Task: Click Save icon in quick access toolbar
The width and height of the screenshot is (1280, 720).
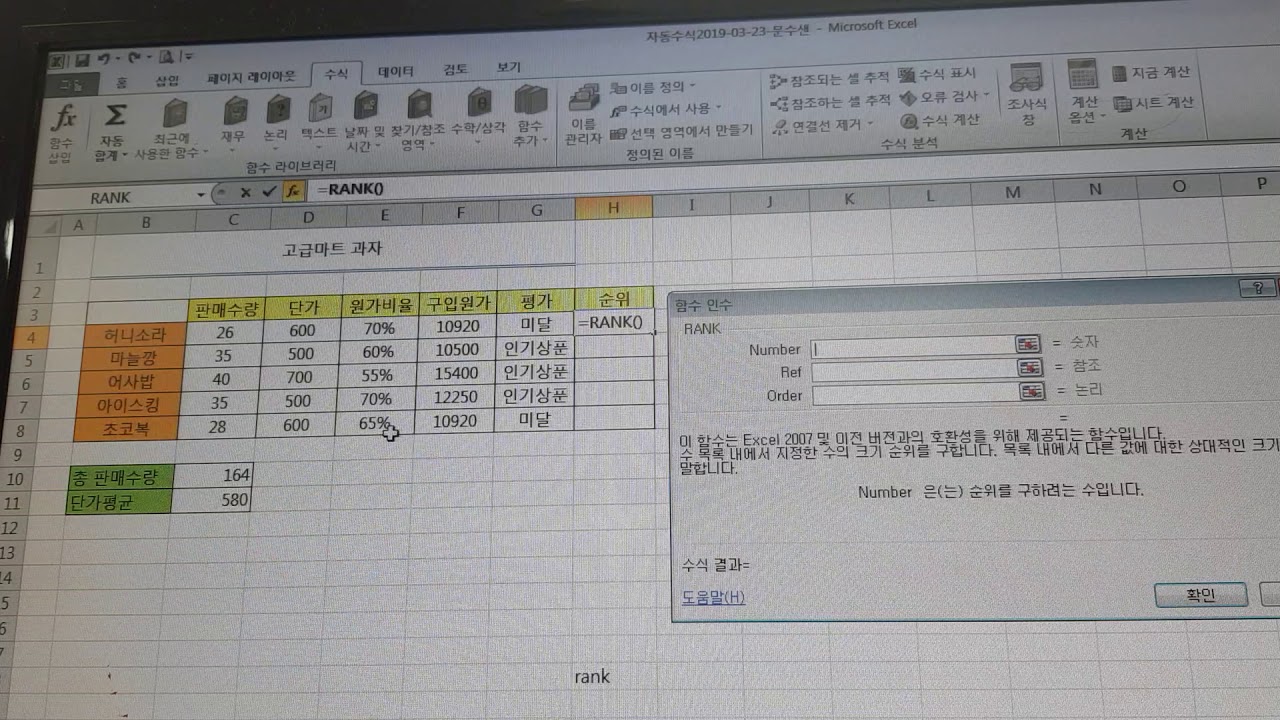Action: pyautogui.click(x=82, y=59)
